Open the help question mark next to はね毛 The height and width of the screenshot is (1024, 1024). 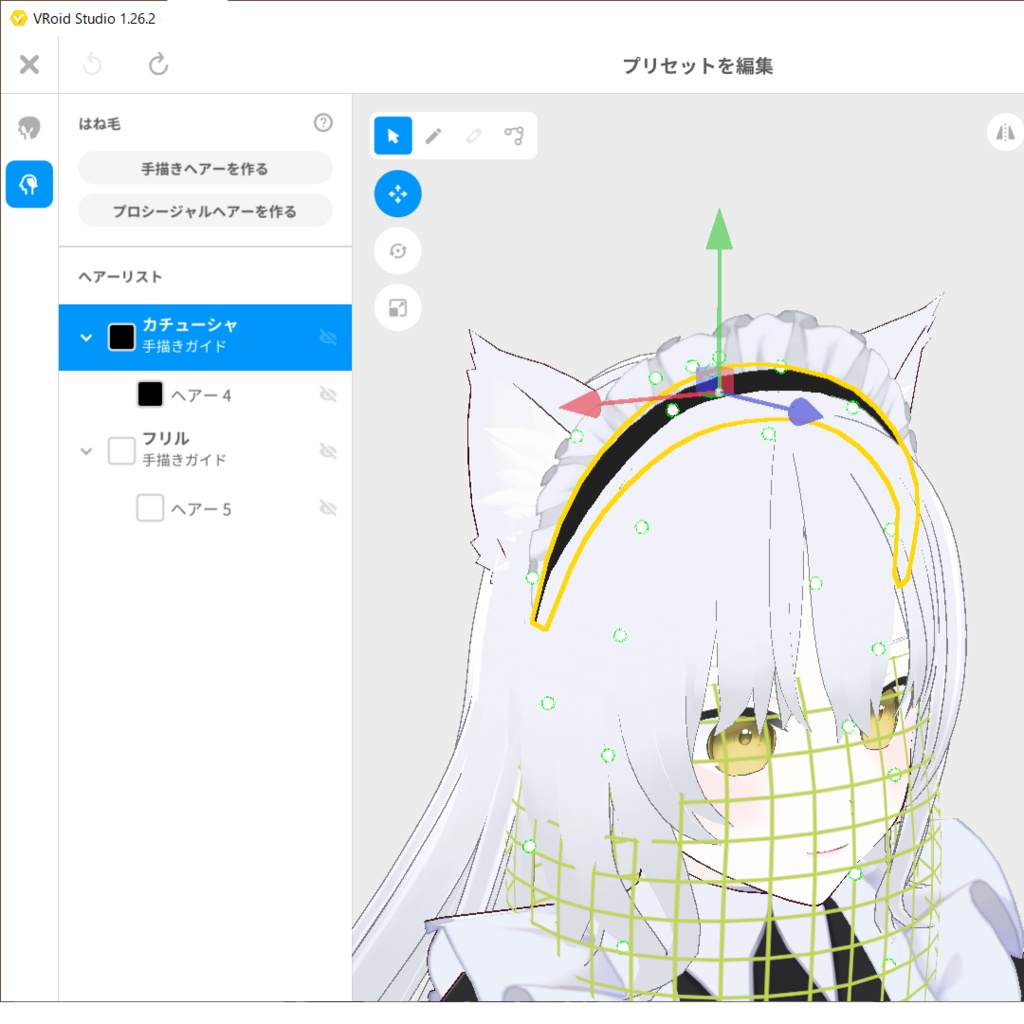[x=322, y=122]
